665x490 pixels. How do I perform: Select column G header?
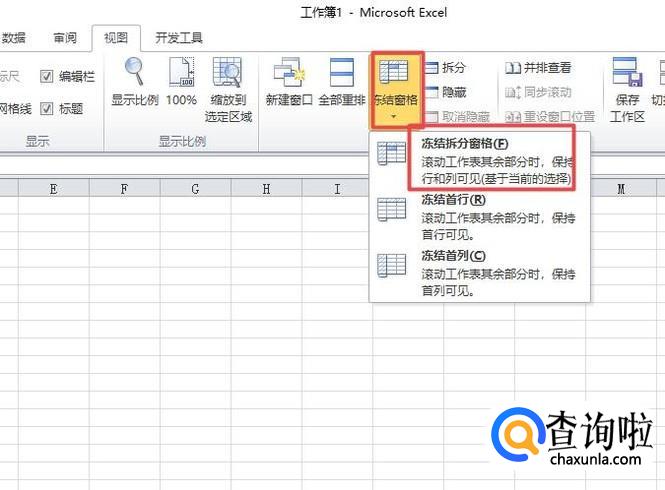tap(194, 189)
